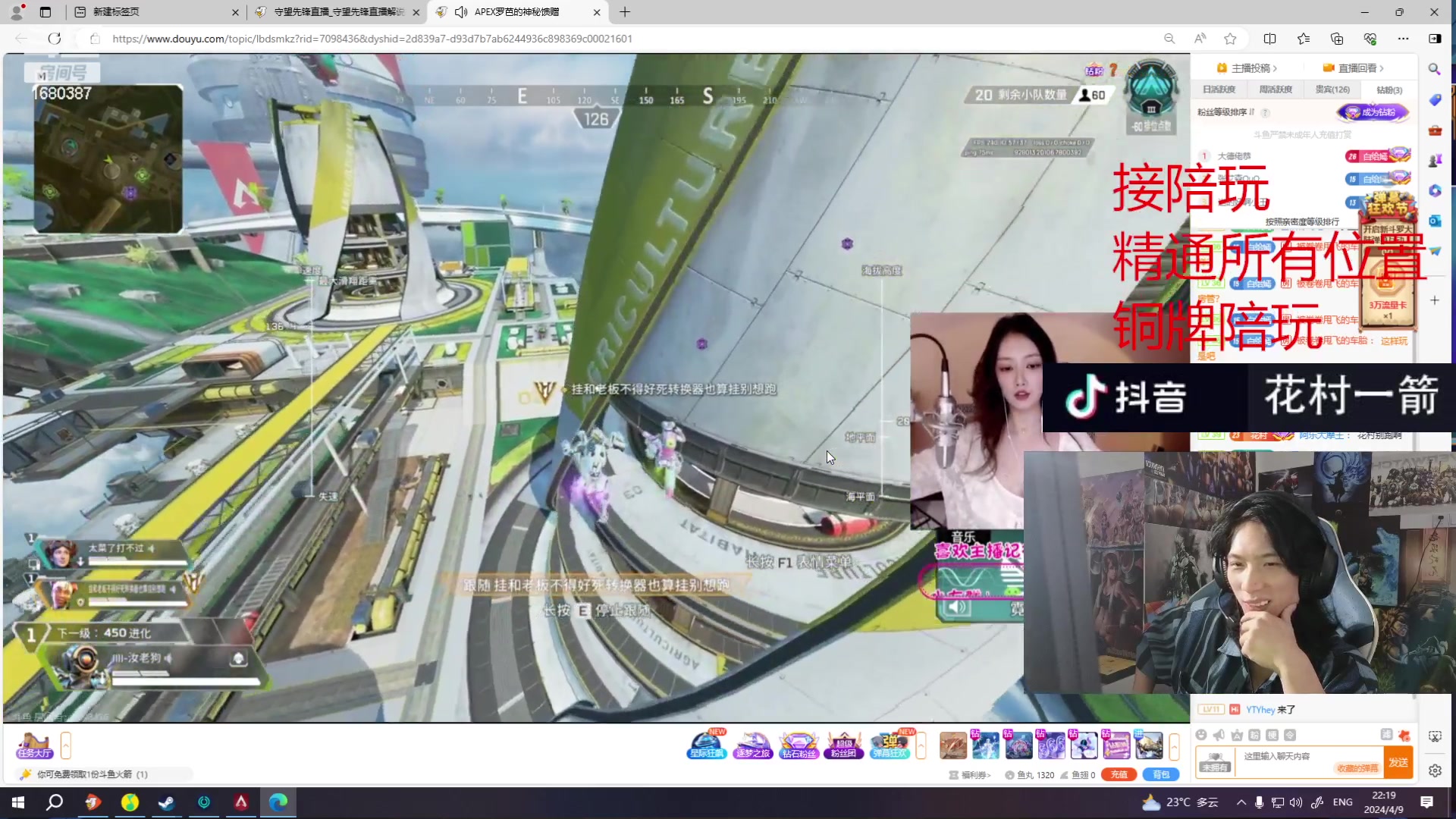Open the 超级粉丝团 fan club icon
1456x819 pixels.
coord(843,745)
